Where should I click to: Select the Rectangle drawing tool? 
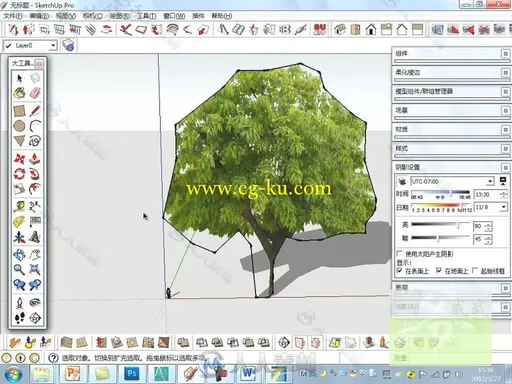pos(19,110)
